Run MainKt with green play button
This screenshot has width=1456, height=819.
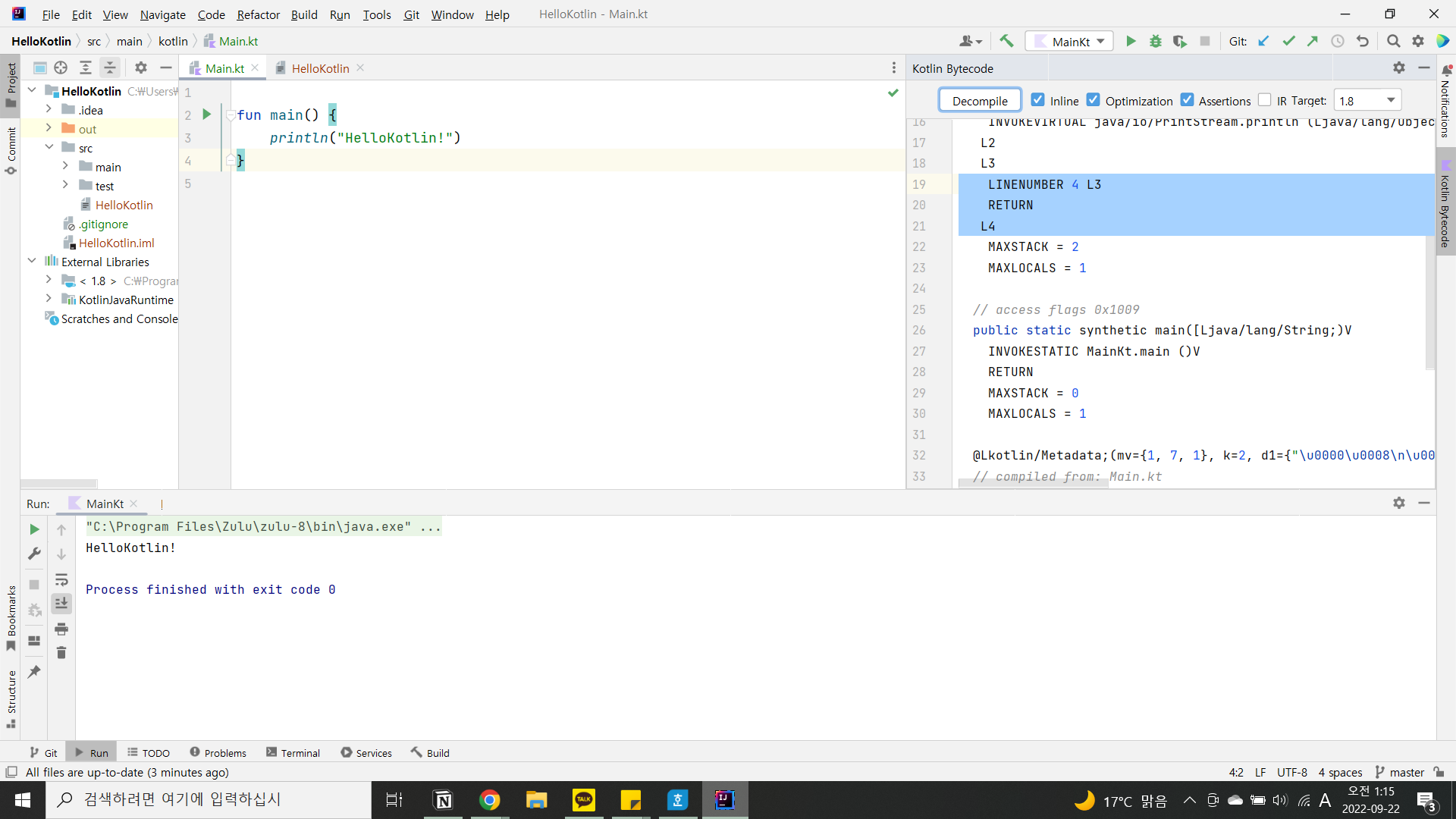point(1131,41)
